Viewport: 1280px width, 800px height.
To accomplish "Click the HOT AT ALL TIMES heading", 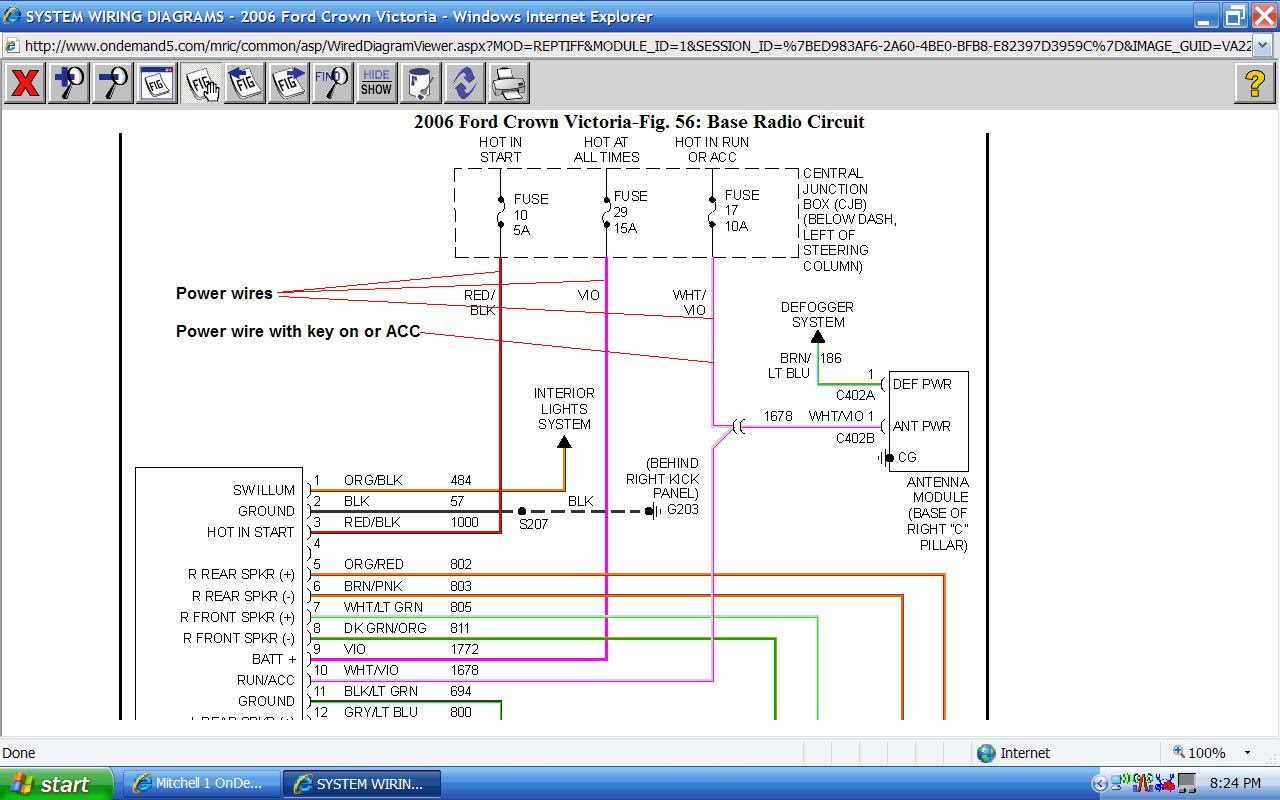I will (x=606, y=150).
